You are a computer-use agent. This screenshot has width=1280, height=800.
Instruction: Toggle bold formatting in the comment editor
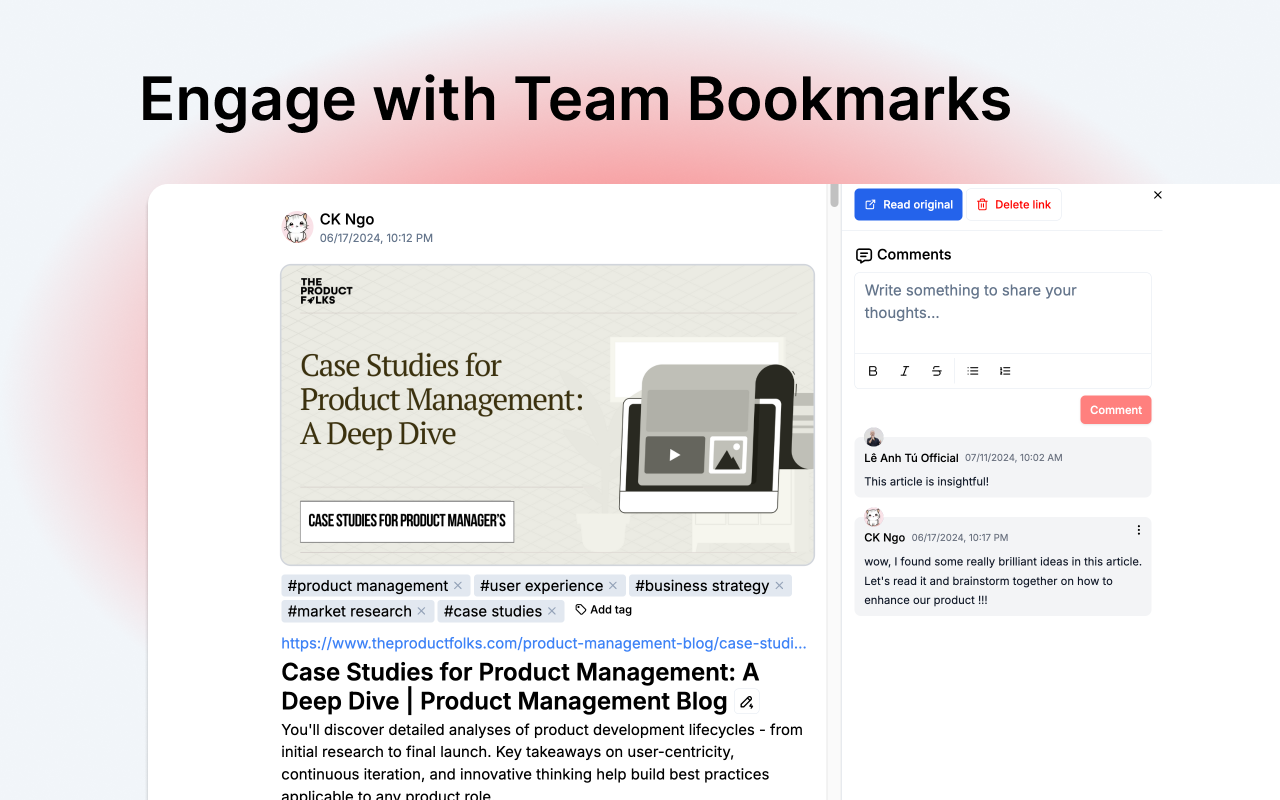click(x=872, y=370)
